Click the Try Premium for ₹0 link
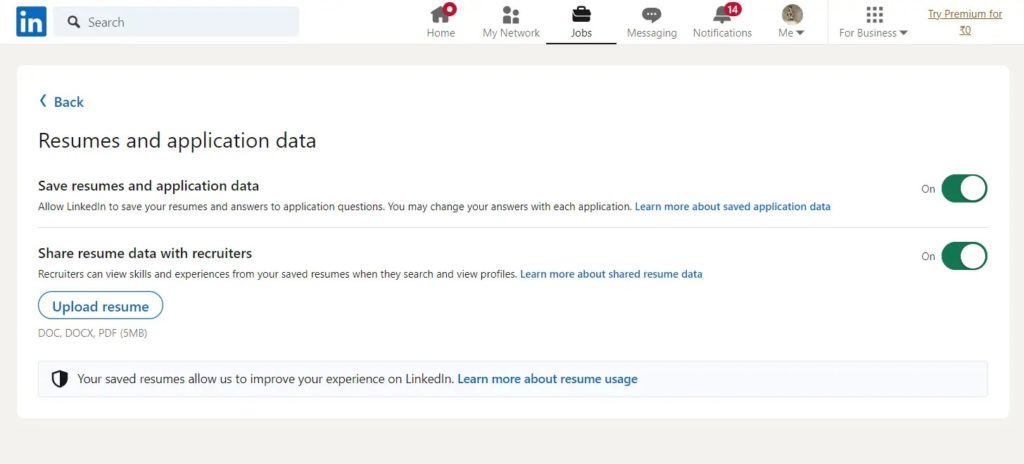 pos(965,22)
